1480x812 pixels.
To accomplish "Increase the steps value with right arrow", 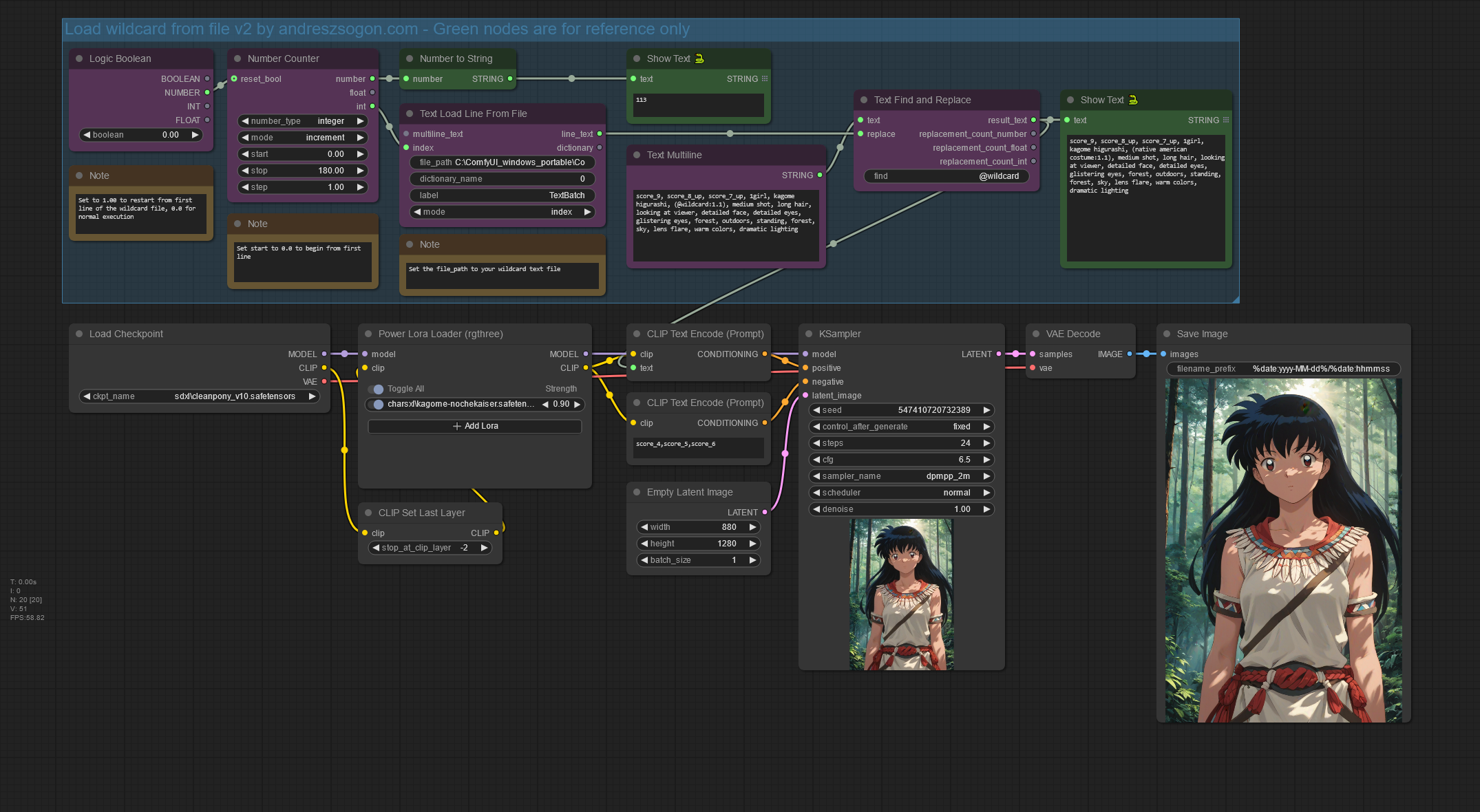I will [986, 443].
